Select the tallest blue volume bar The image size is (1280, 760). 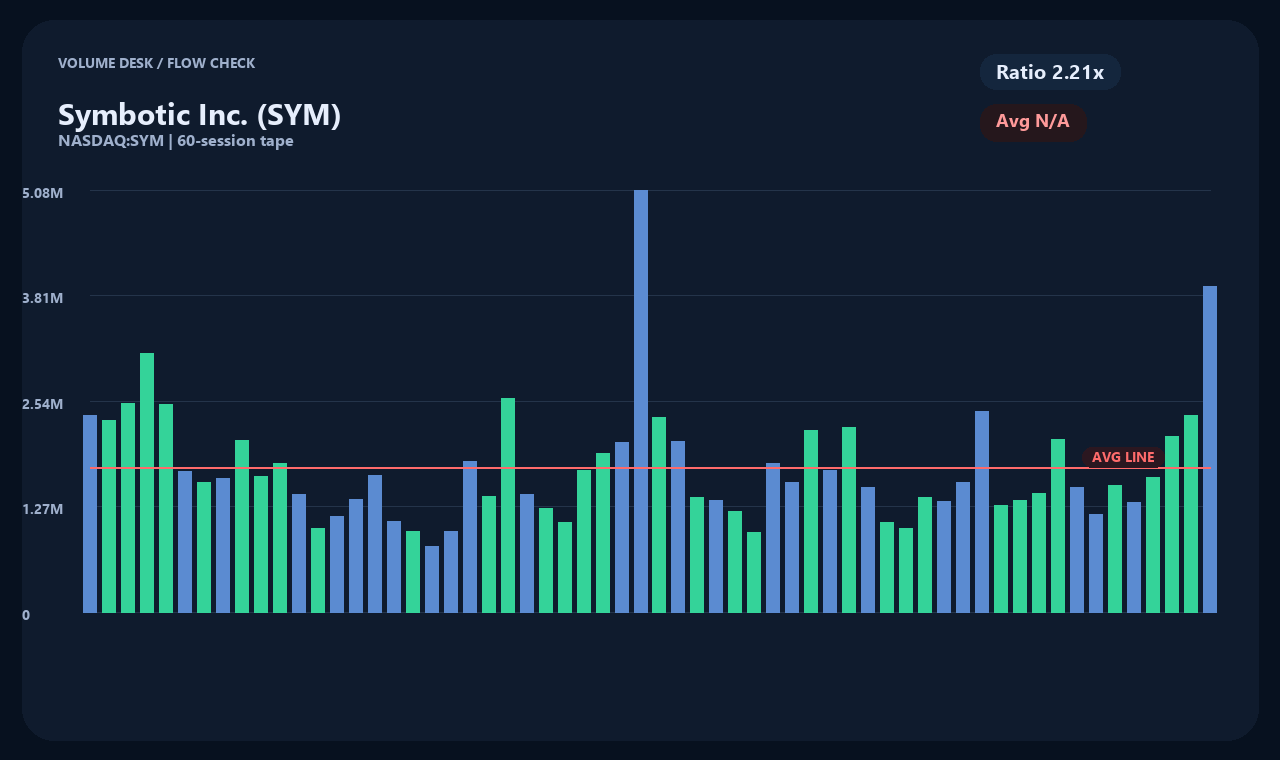point(641,401)
